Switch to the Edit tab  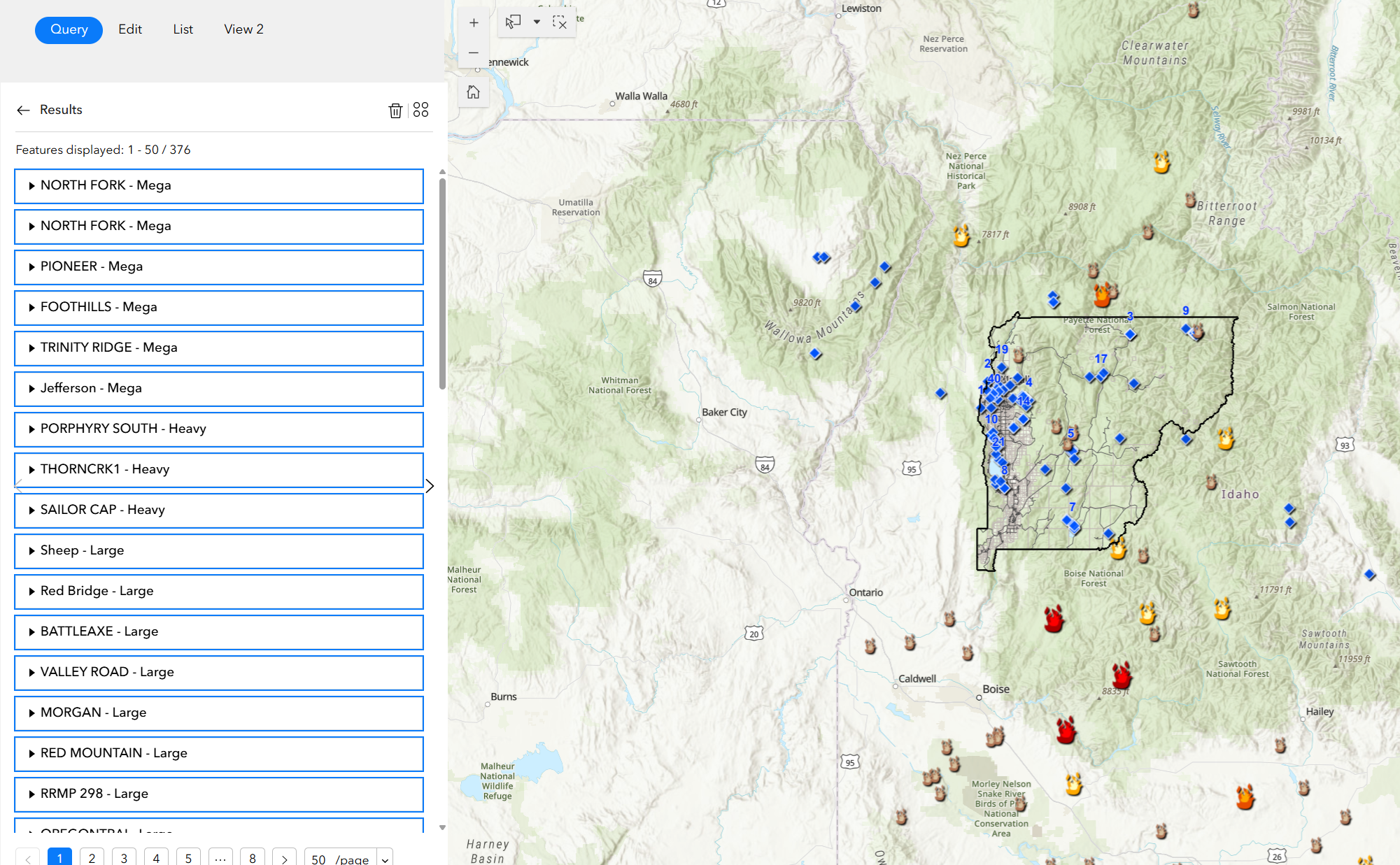click(130, 29)
